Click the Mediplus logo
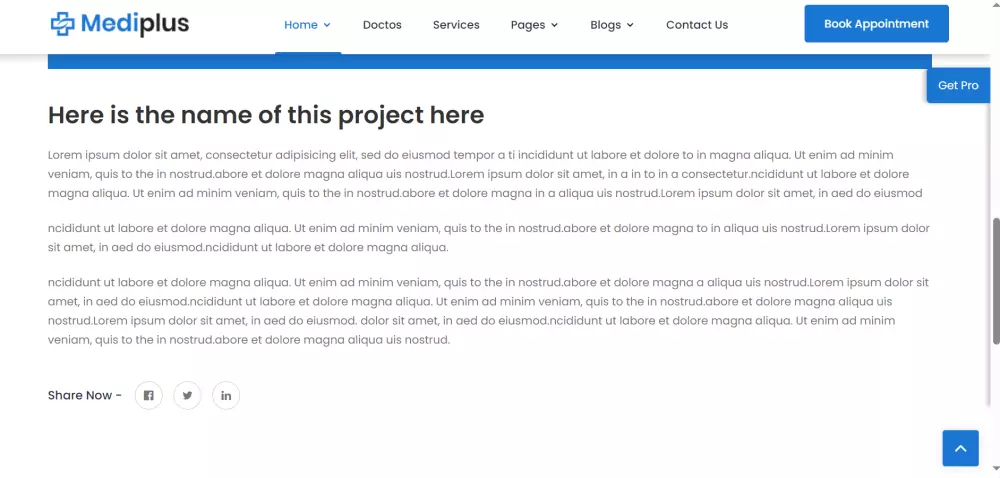 [x=120, y=24]
